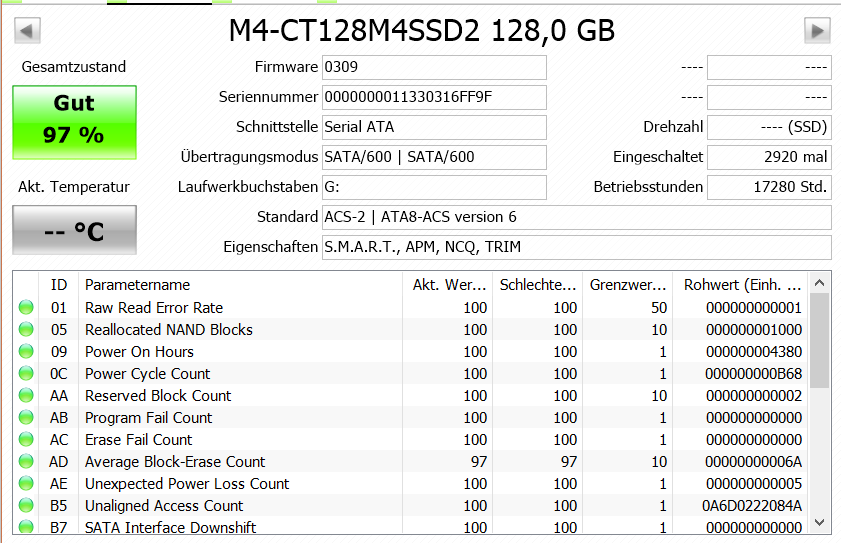Click the temperature display button
Screen dimensions: 841x543
(x=75, y=230)
